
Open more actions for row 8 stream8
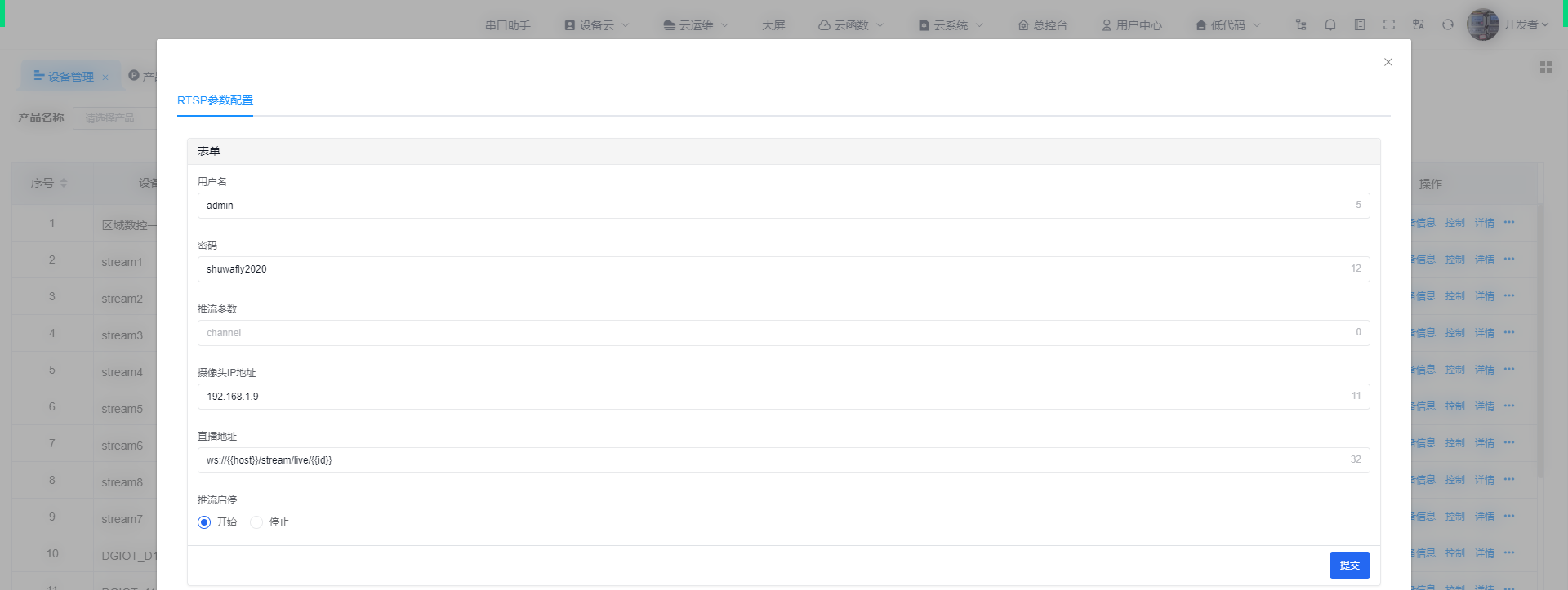click(1509, 479)
